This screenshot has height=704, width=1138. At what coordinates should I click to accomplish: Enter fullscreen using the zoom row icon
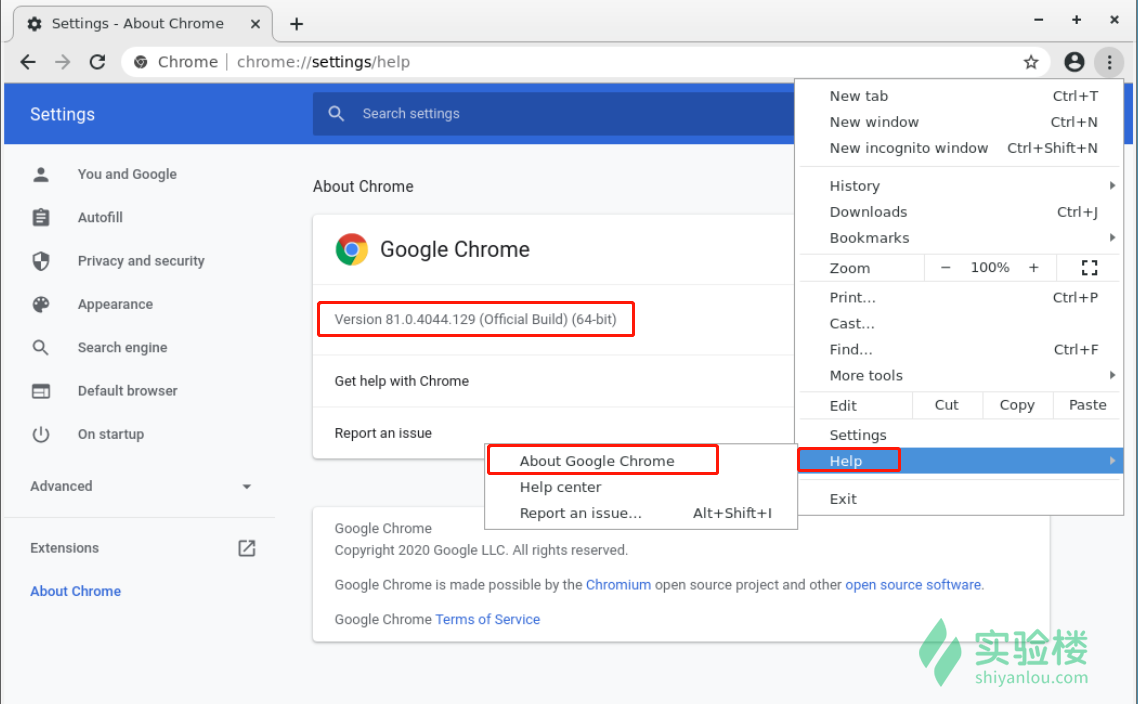click(1089, 268)
